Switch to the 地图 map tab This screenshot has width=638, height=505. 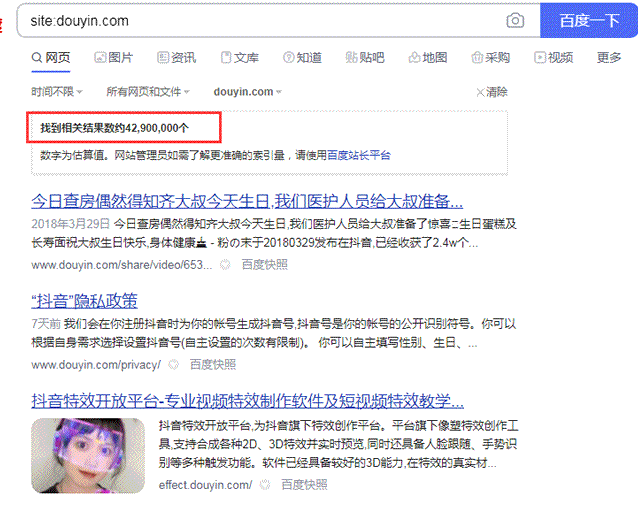pyautogui.click(x=427, y=58)
